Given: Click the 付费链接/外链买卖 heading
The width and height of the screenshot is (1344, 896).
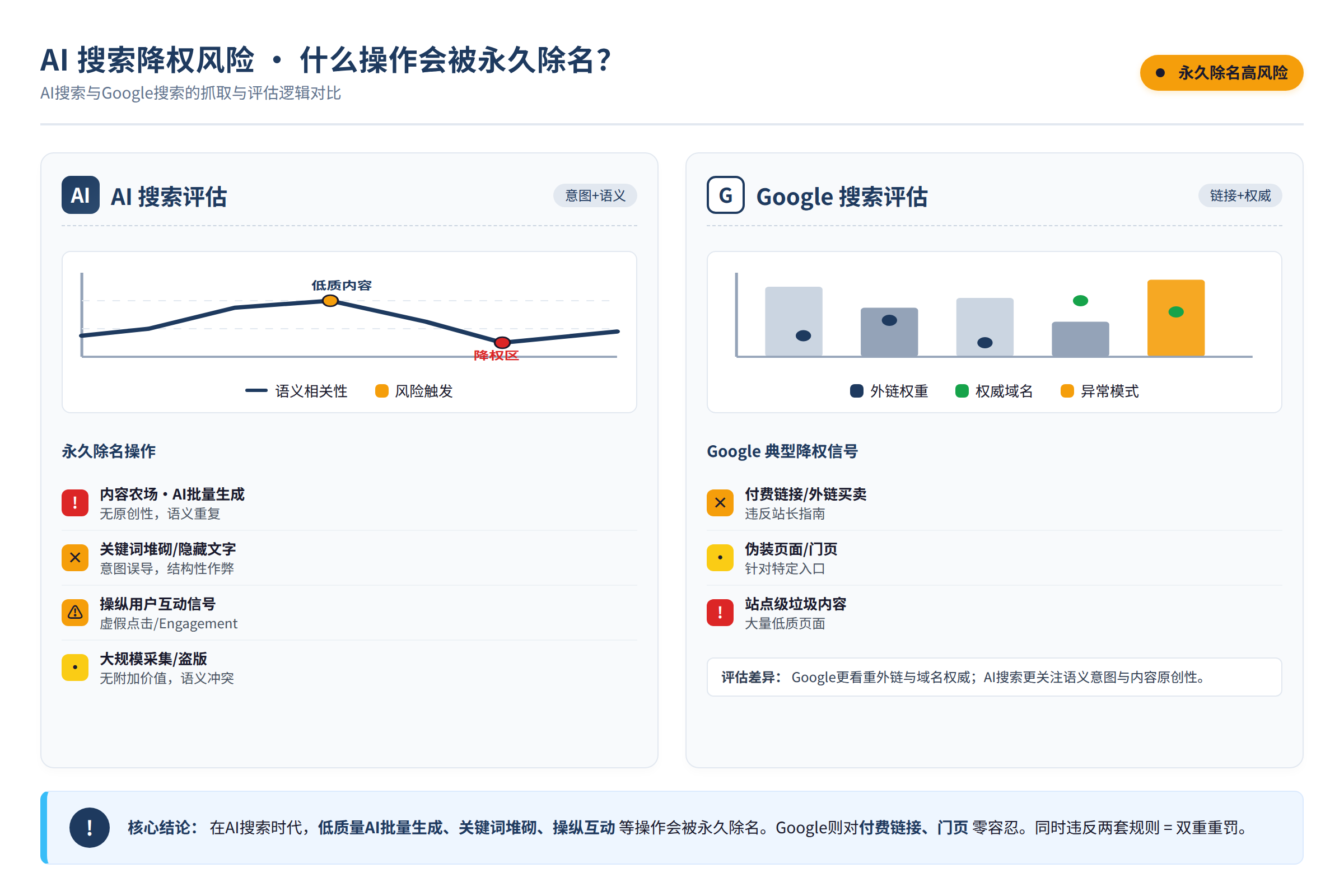Looking at the screenshot, I should pos(806,494).
